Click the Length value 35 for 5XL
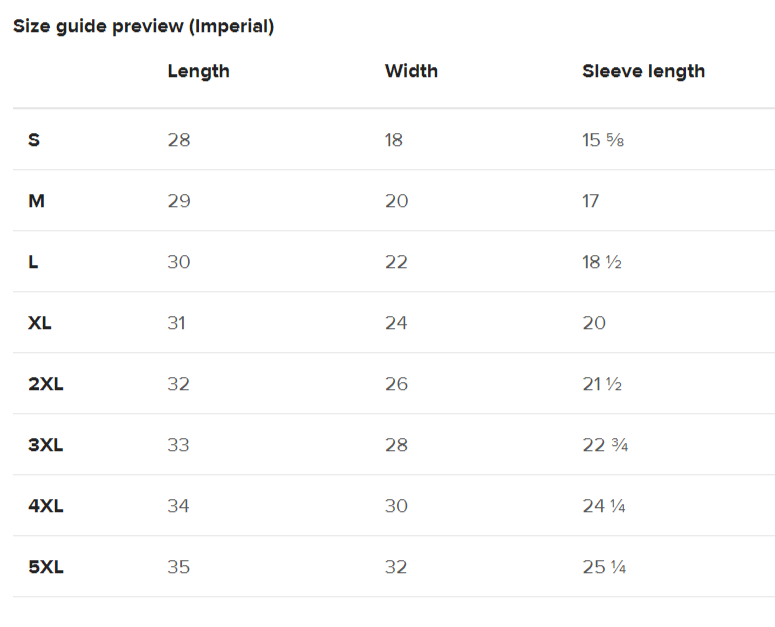 pyautogui.click(x=178, y=567)
